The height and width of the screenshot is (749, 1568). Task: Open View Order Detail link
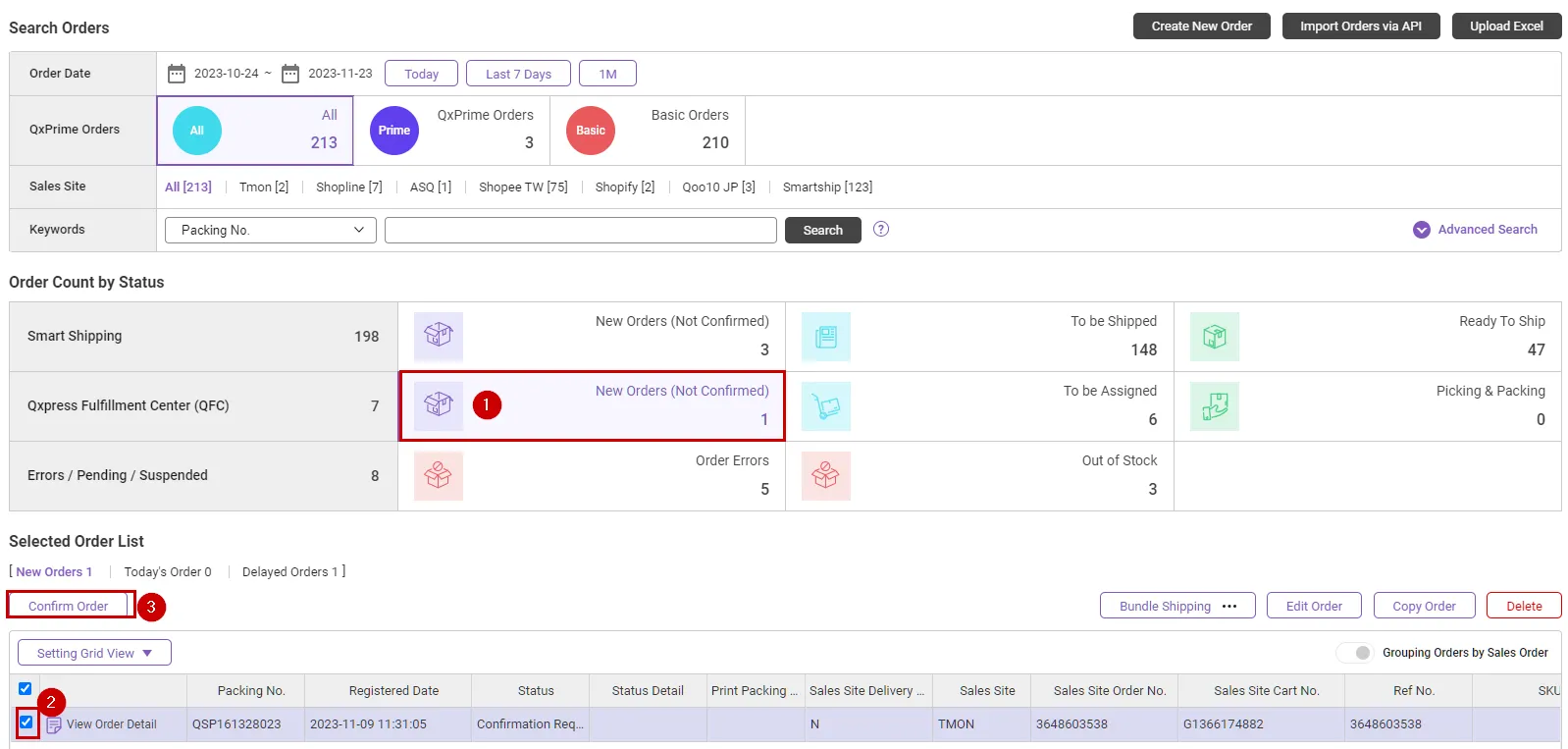pyautogui.click(x=112, y=724)
